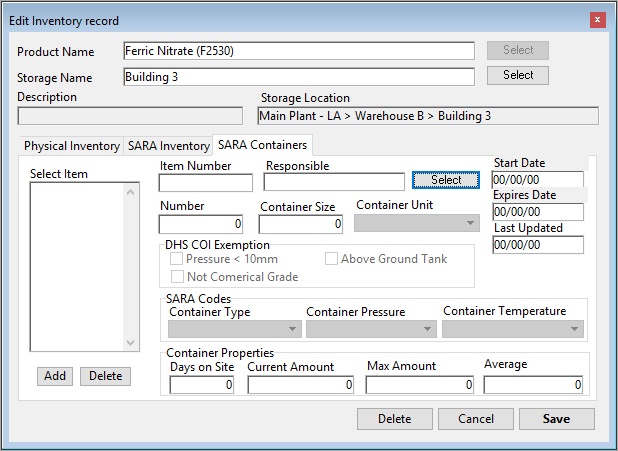Click Select beside the Responsible field
The image size is (618, 451).
(x=446, y=180)
